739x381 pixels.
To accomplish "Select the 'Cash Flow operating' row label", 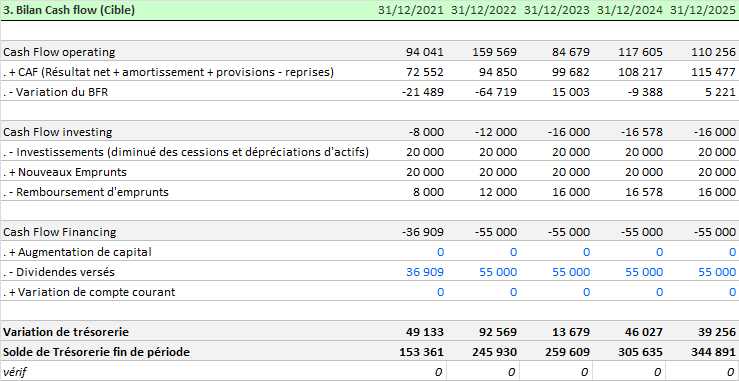I will [x=59, y=52].
